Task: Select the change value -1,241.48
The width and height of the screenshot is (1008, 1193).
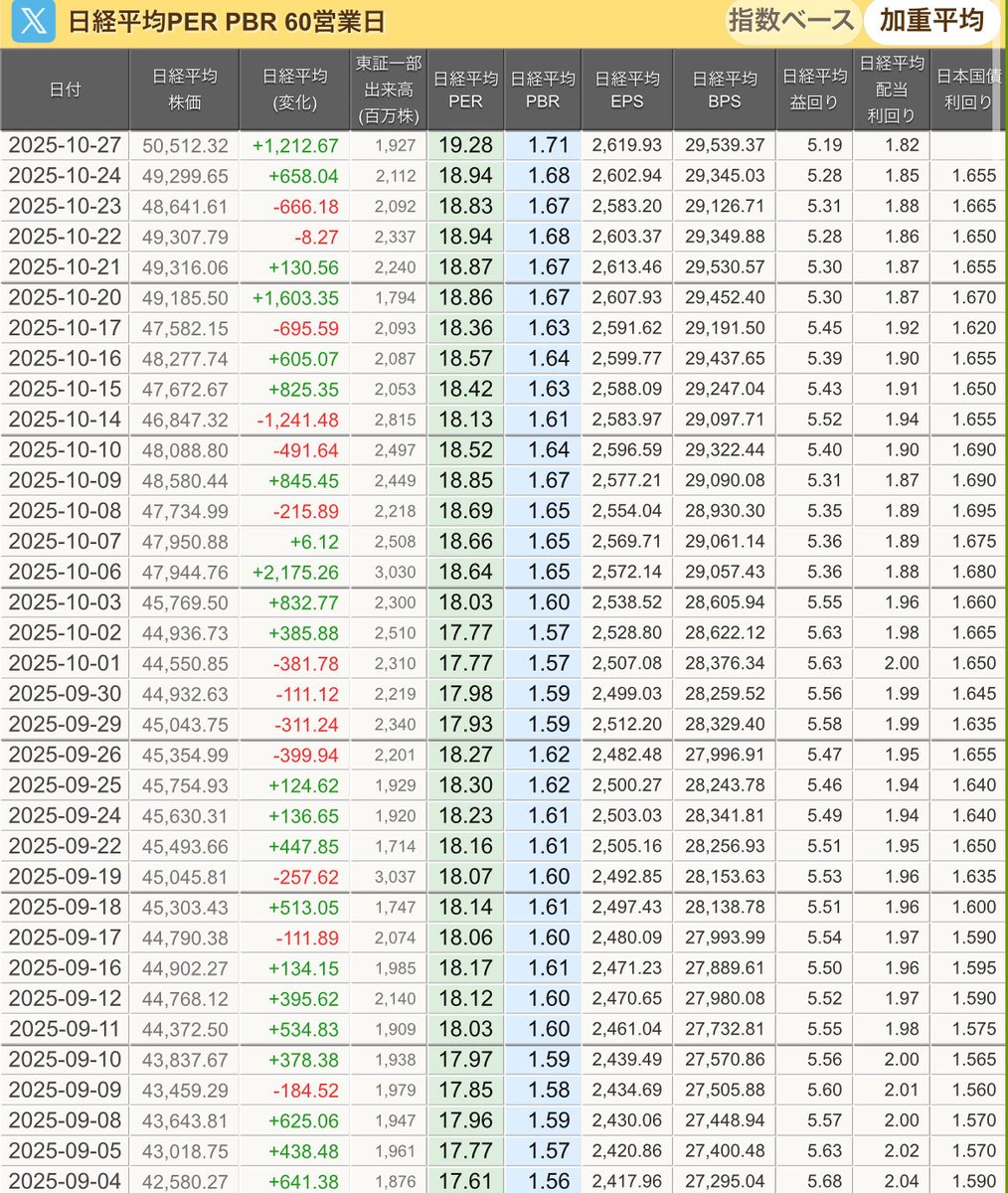Action: [x=297, y=421]
